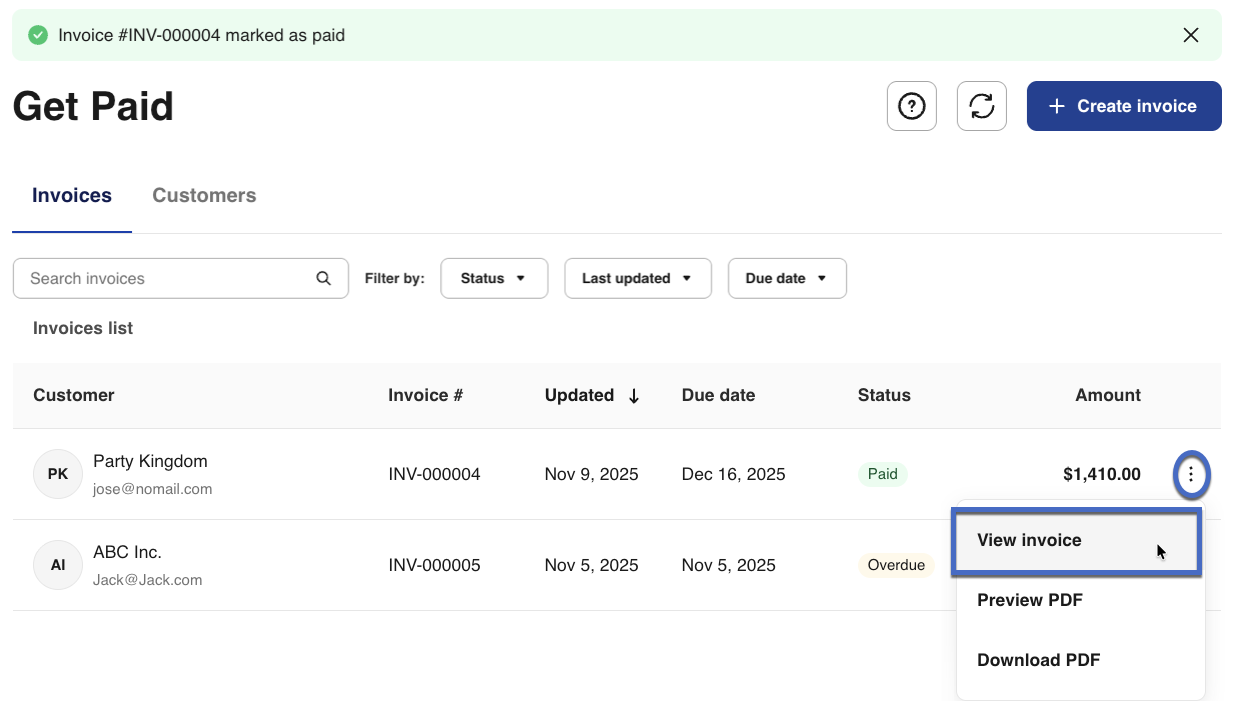Expand the Last updated filter
The width and height of the screenshot is (1239, 701).
637,278
